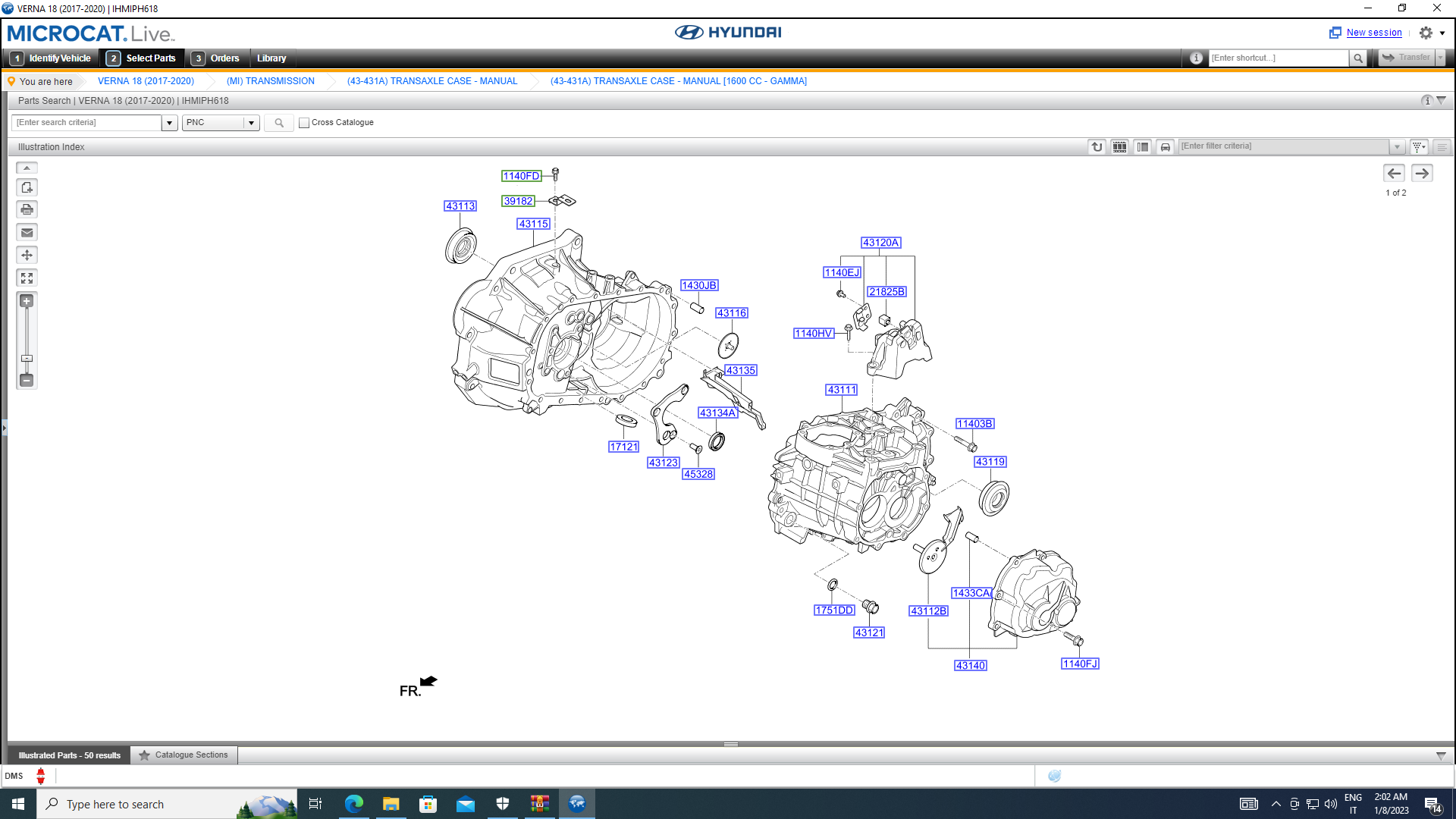Zoom out with the minus button
Image resolution: width=1456 pixels, height=819 pixels.
(x=27, y=380)
